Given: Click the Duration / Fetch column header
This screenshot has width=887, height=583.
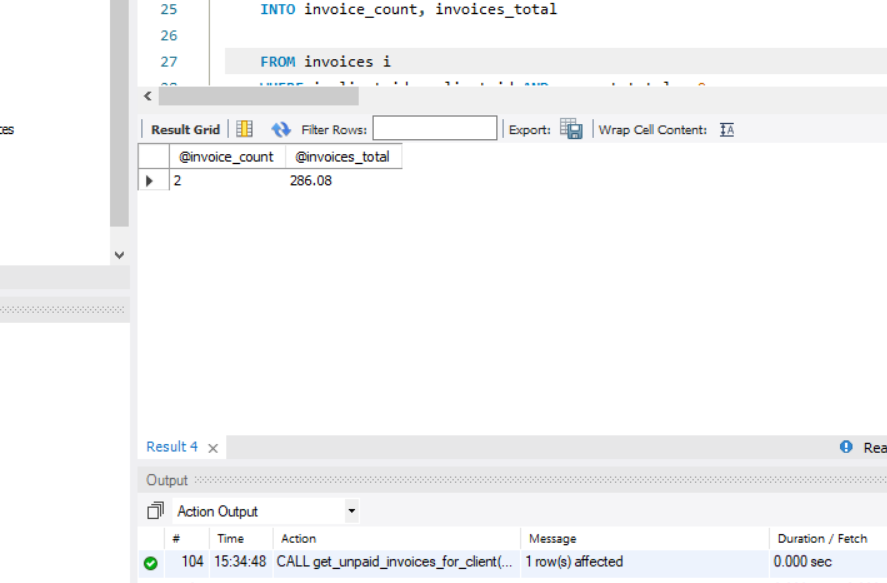Looking at the screenshot, I should [x=822, y=538].
